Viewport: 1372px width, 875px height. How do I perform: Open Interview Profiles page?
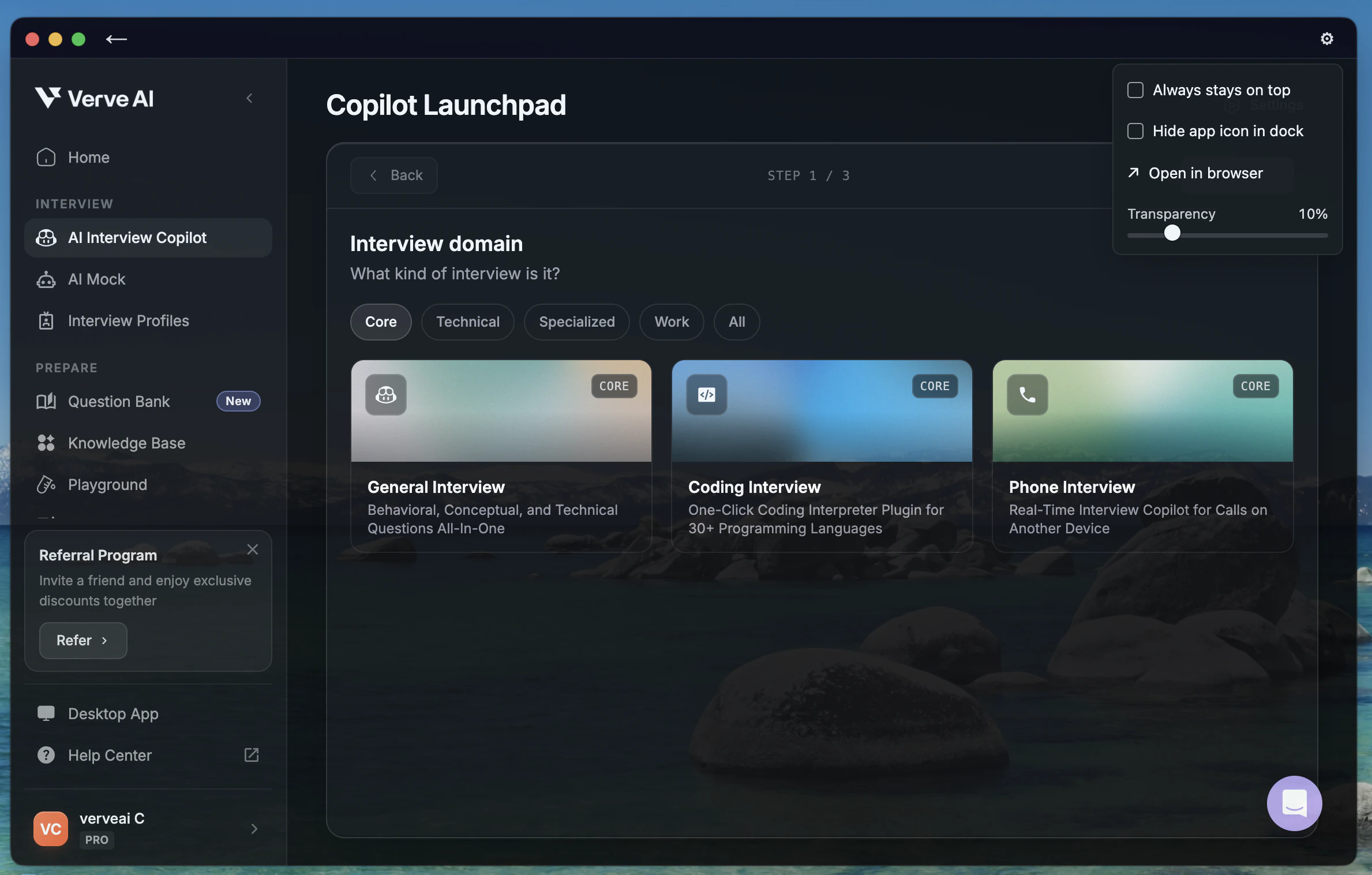click(x=148, y=320)
